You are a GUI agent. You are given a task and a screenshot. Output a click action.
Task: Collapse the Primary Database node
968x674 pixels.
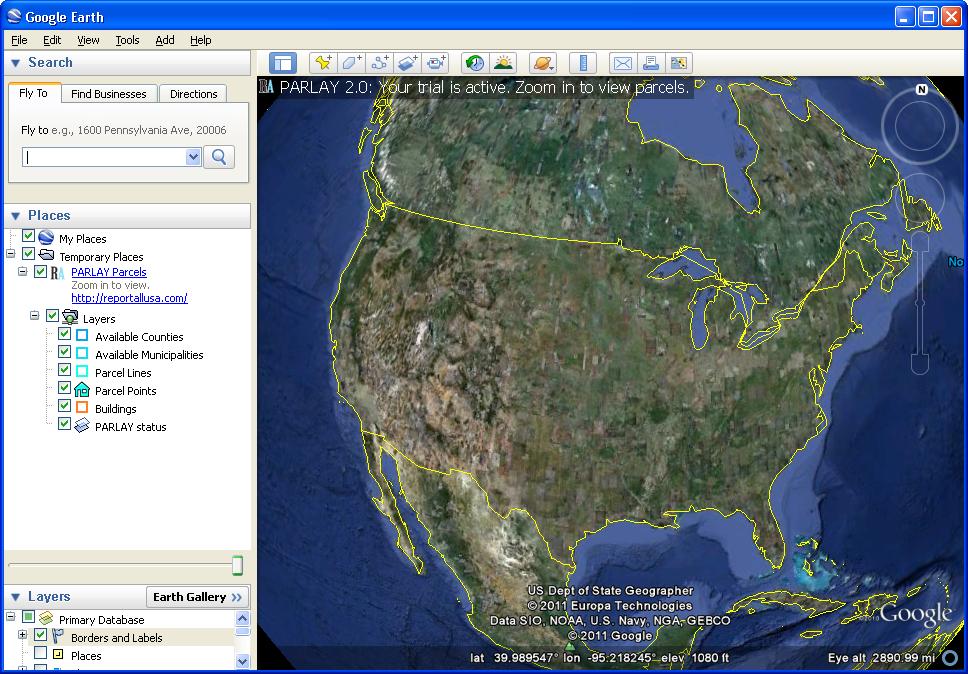[10, 617]
